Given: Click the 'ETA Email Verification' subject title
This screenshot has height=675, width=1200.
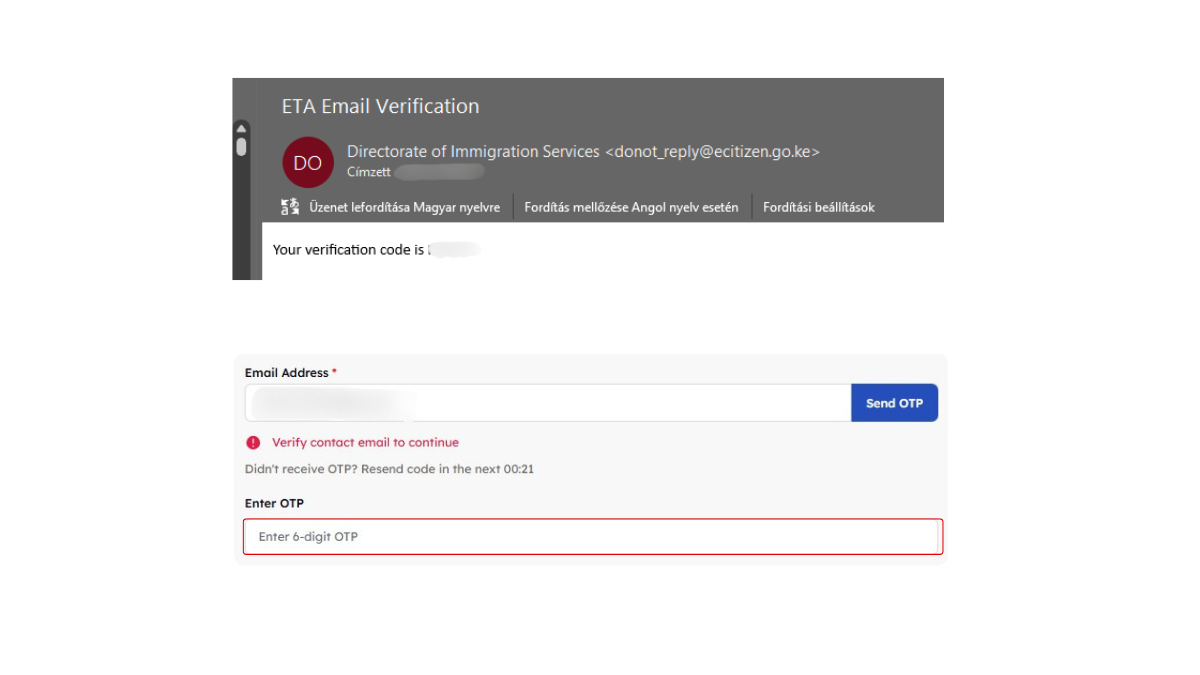Looking at the screenshot, I should 380,106.
